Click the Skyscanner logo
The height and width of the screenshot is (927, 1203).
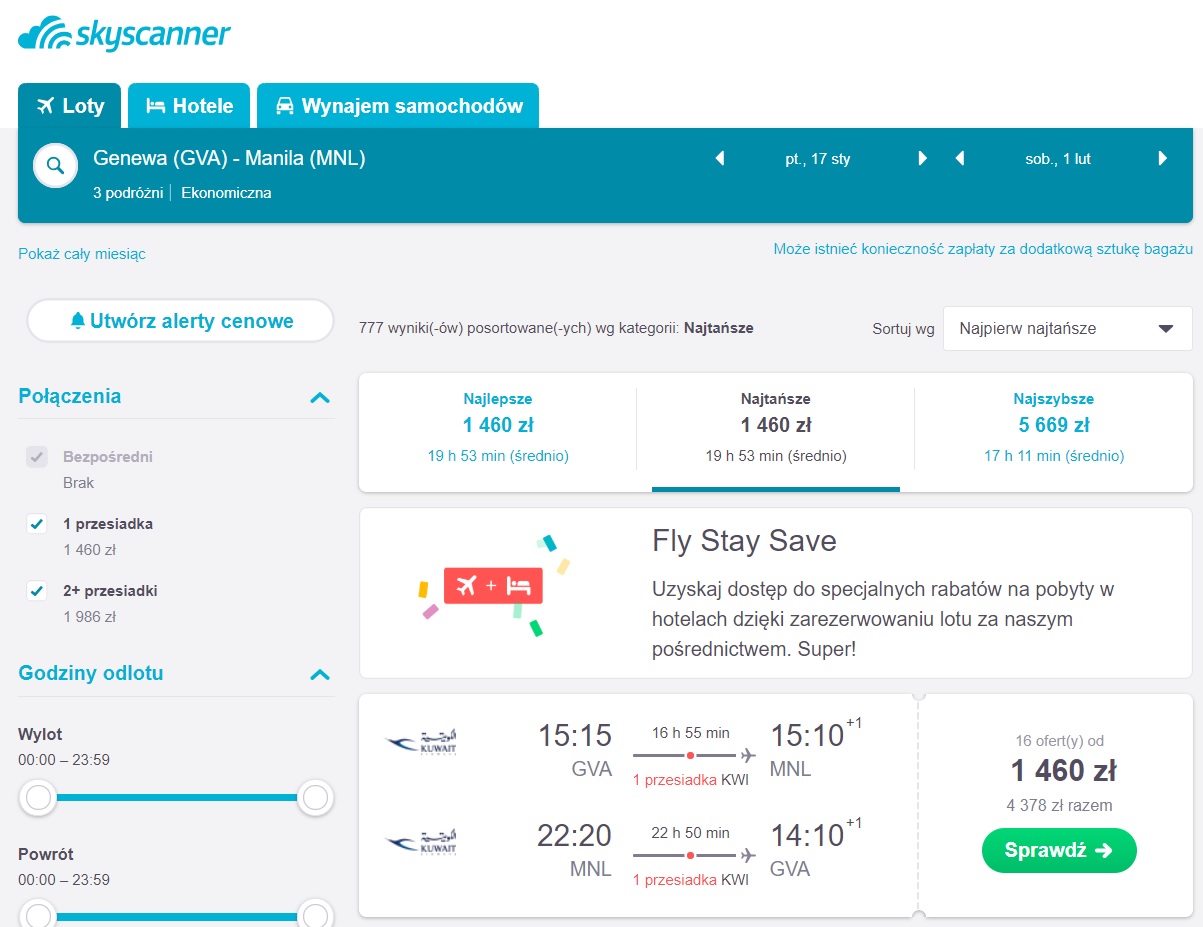124,35
